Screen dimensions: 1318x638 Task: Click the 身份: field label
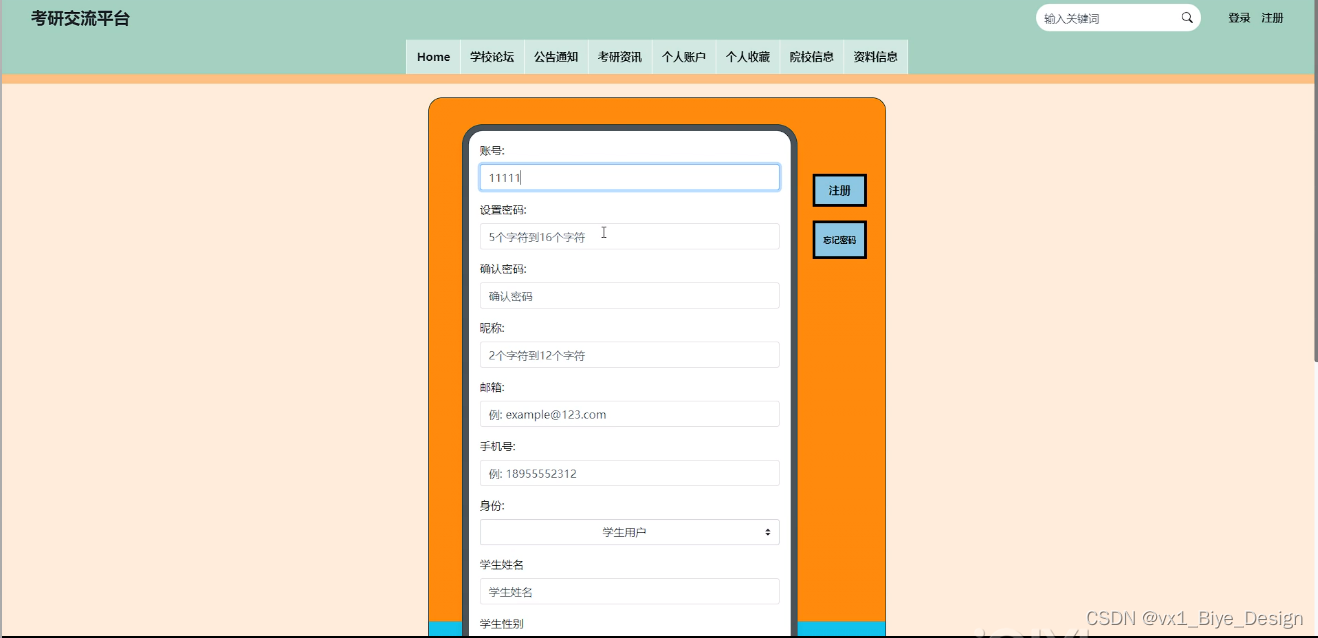[492, 505]
